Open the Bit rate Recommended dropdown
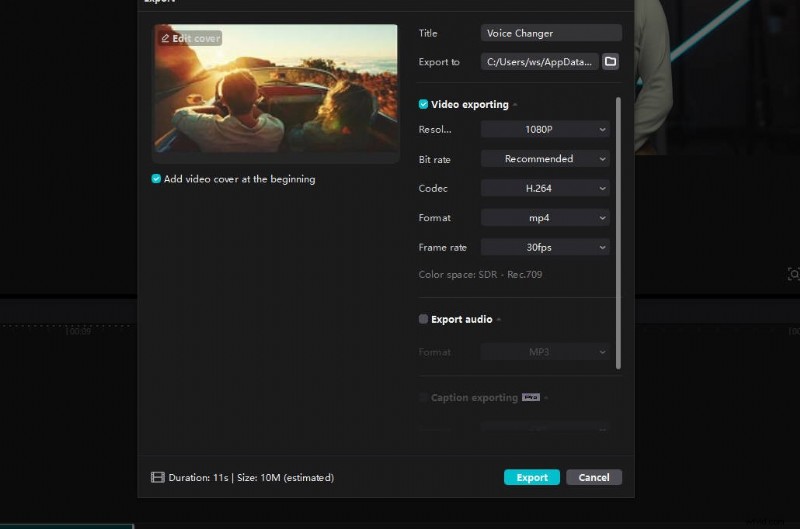The image size is (800, 529). (545, 159)
